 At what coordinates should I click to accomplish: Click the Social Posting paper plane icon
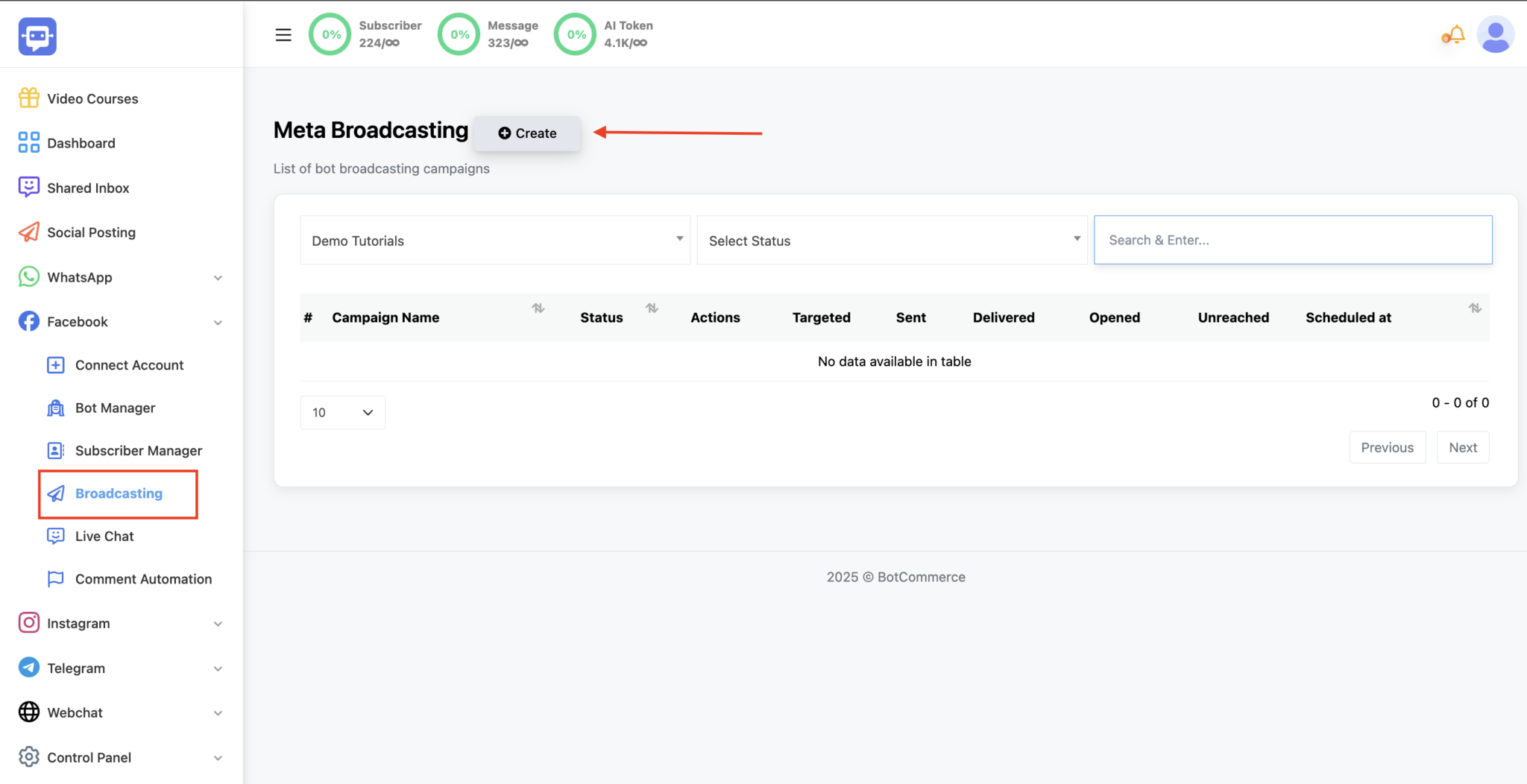coord(29,232)
